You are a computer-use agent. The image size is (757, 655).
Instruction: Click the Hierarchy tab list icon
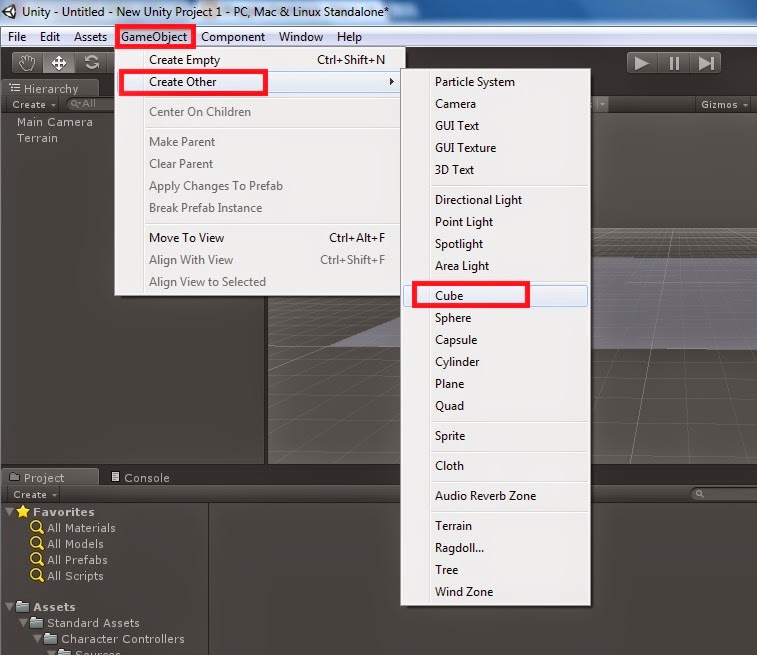pos(15,88)
